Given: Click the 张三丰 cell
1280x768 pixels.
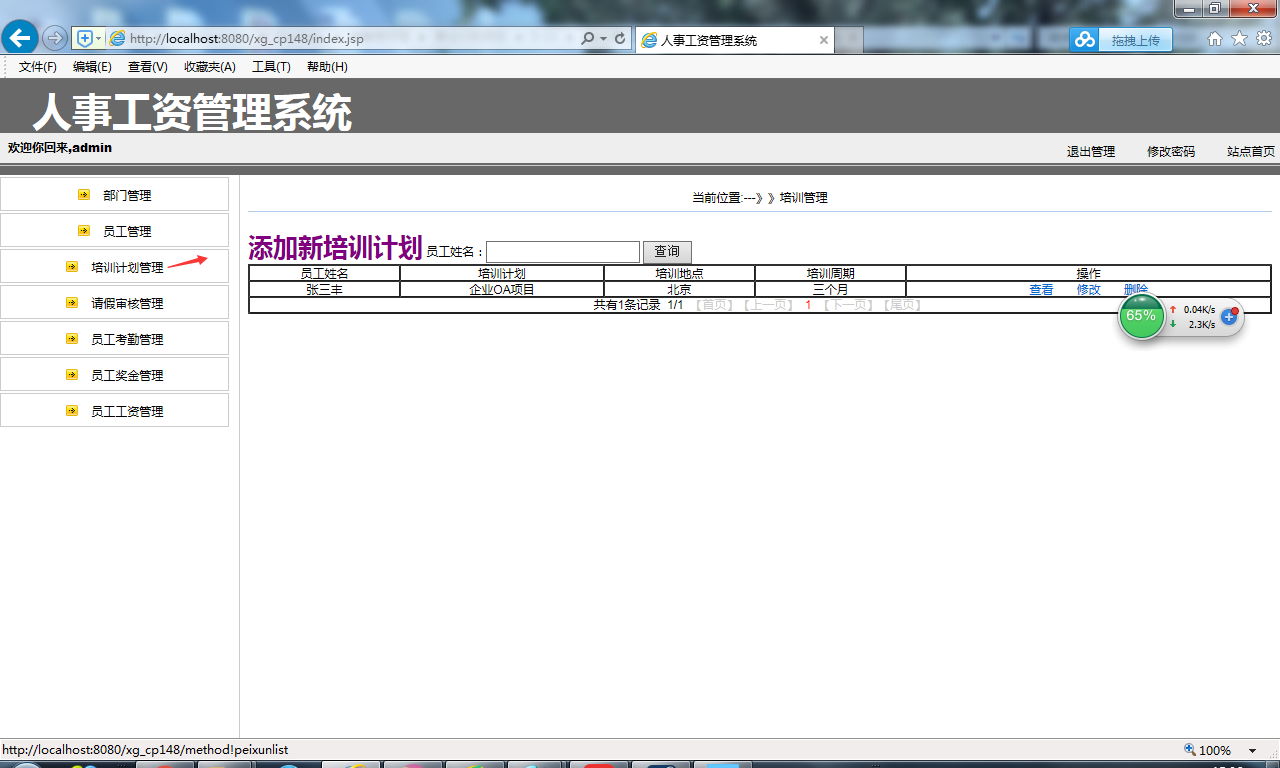Looking at the screenshot, I should coord(325,290).
